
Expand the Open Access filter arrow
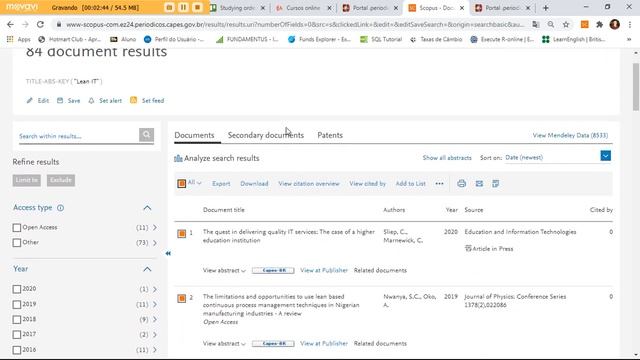(x=155, y=227)
